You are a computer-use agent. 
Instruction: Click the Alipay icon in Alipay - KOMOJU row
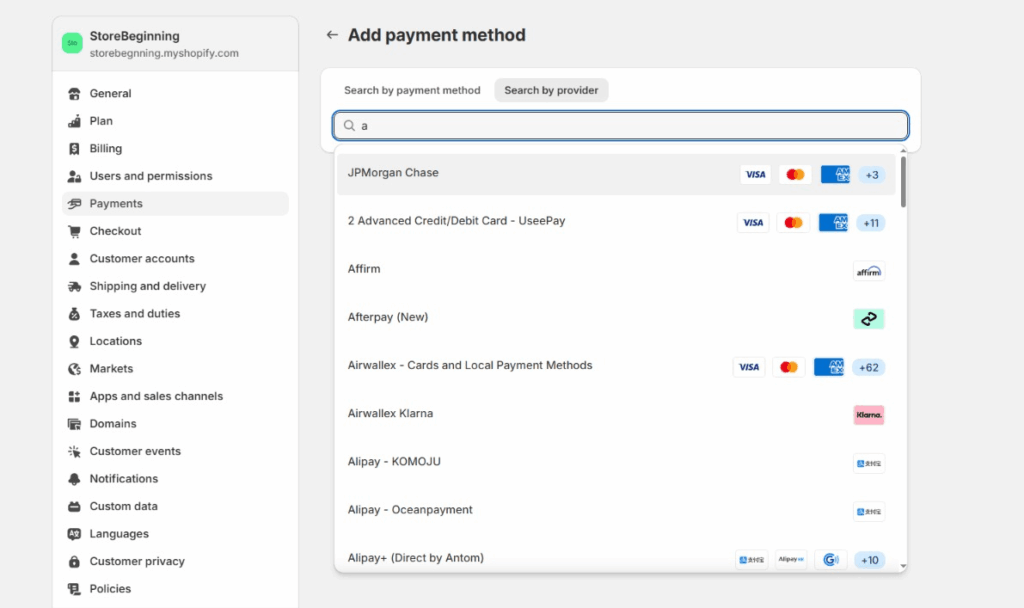868,463
